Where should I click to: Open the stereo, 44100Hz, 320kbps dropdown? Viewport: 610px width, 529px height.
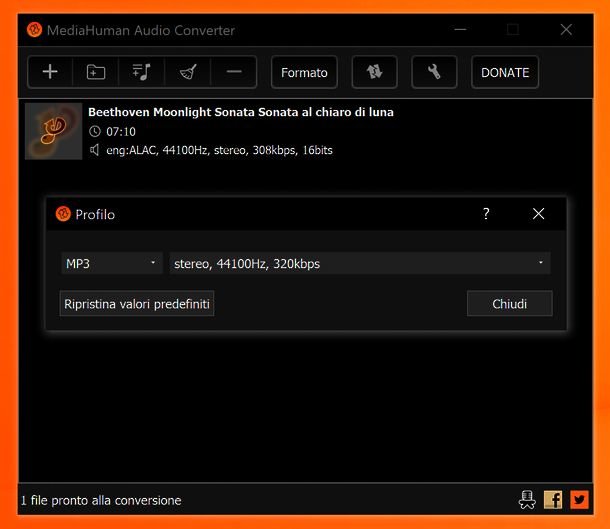(360, 264)
